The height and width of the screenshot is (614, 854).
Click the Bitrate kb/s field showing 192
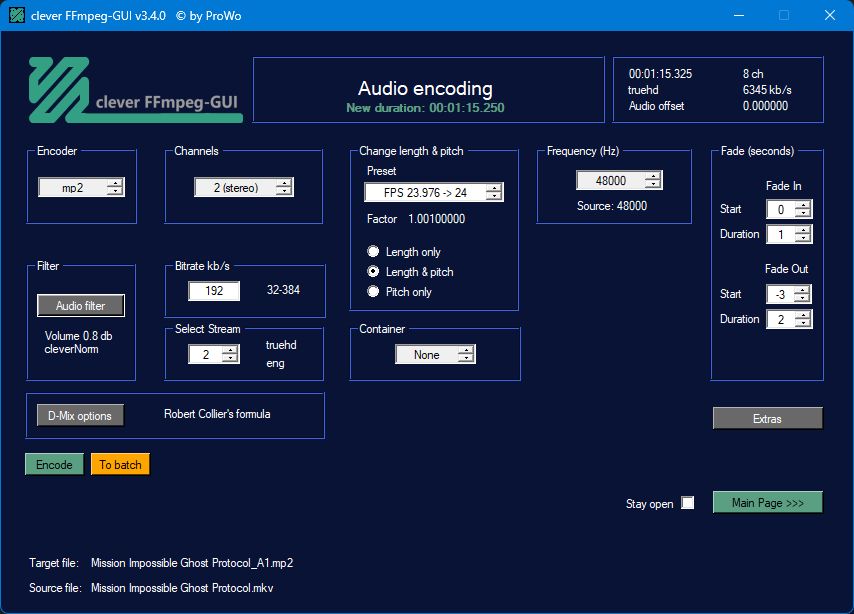pos(214,291)
